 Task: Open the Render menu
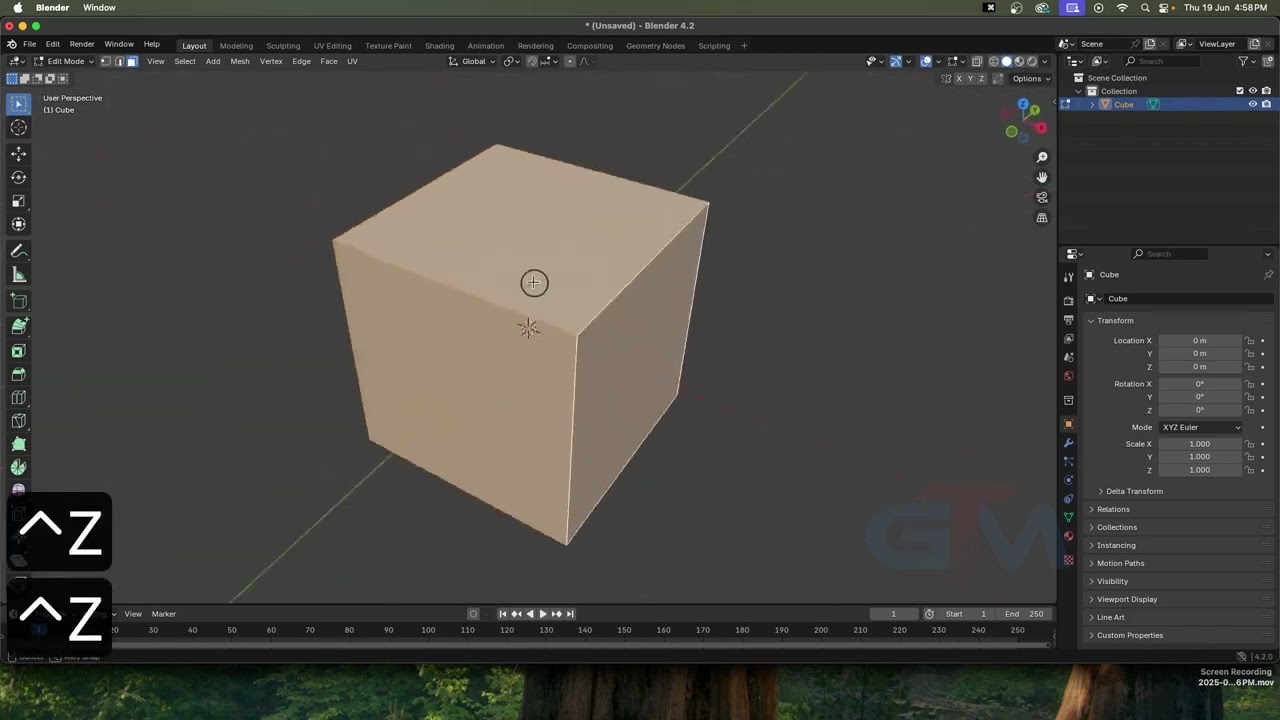coord(82,45)
